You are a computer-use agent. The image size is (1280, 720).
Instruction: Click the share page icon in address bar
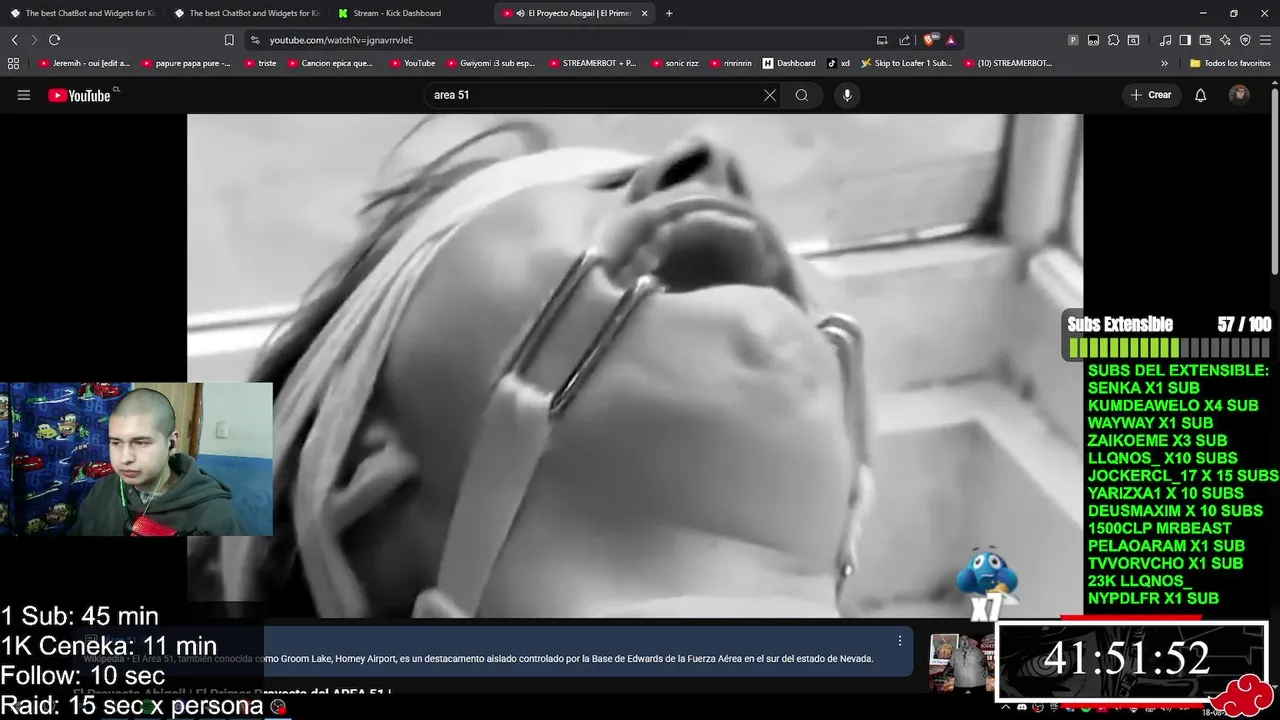coord(905,40)
